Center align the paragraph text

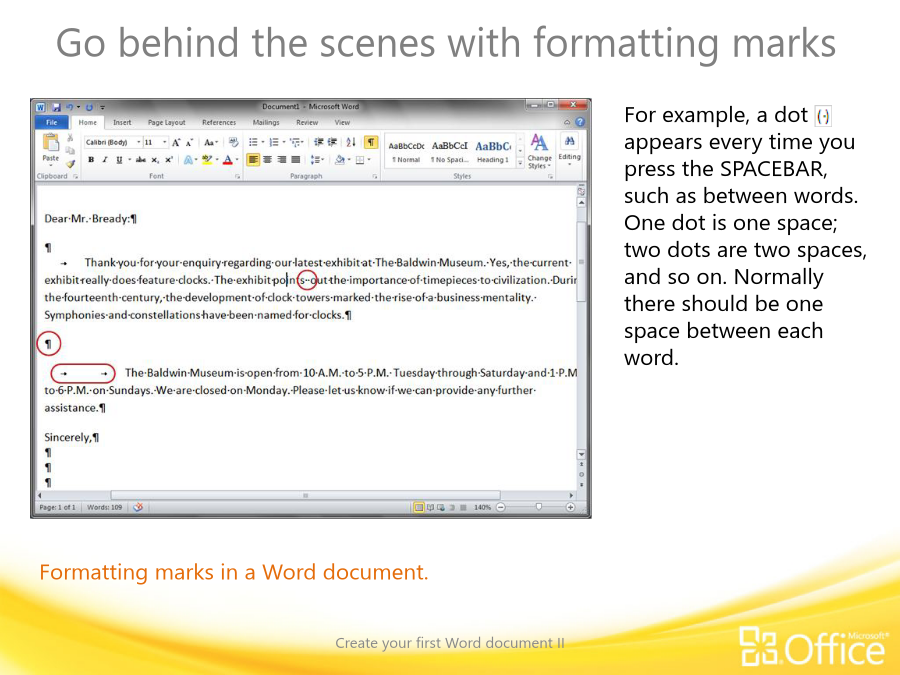pos(267,160)
